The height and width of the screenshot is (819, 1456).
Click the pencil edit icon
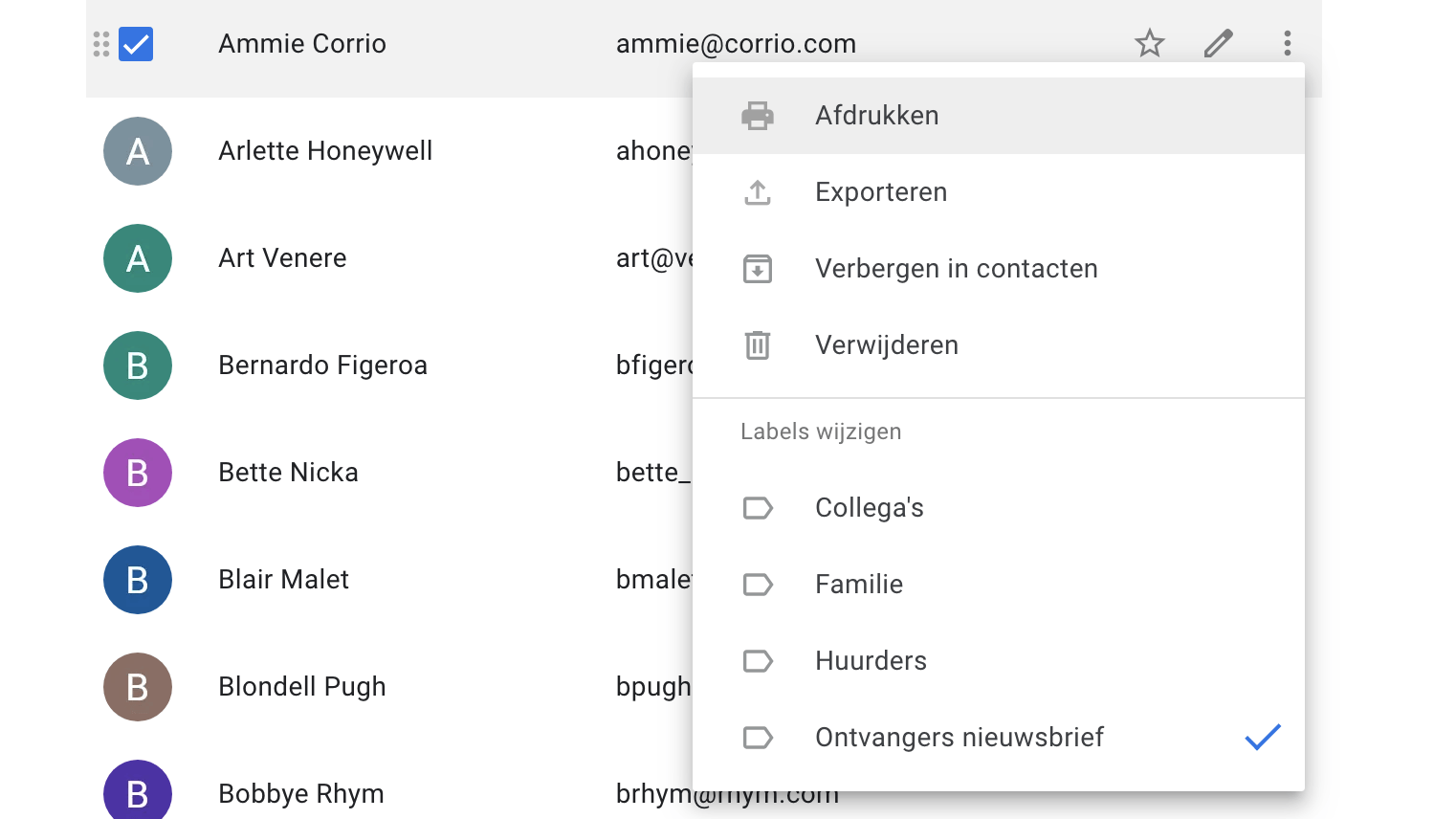[x=1218, y=43]
